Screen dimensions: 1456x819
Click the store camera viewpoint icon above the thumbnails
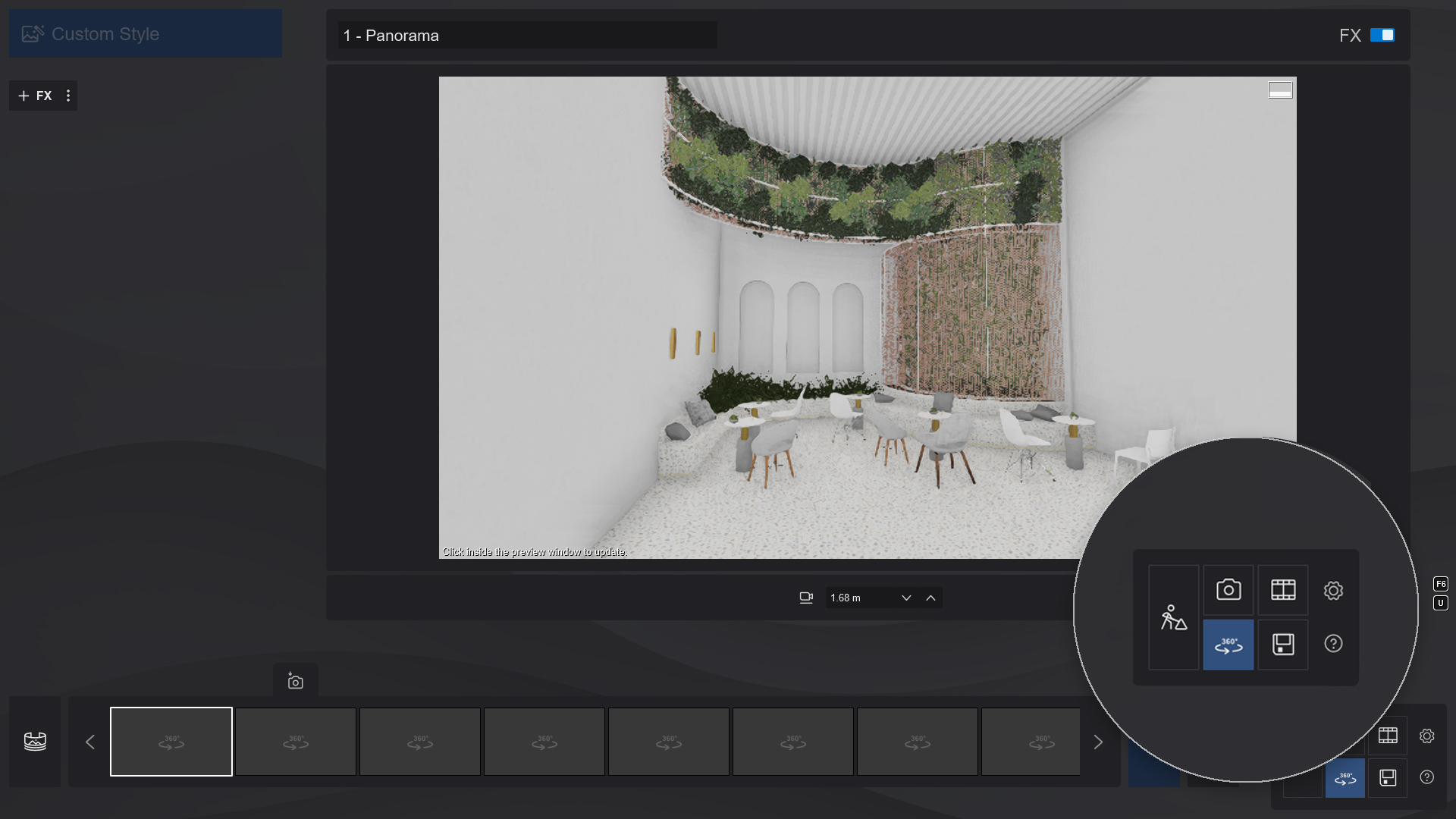click(x=295, y=681)
